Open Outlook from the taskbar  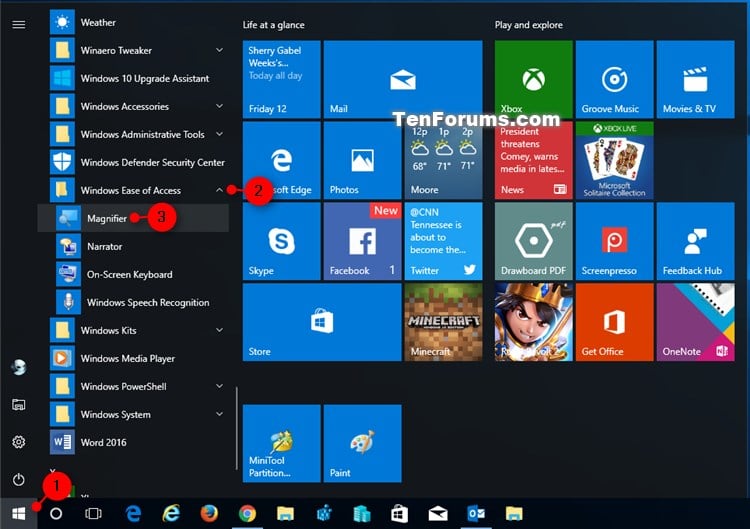[476, 514]
